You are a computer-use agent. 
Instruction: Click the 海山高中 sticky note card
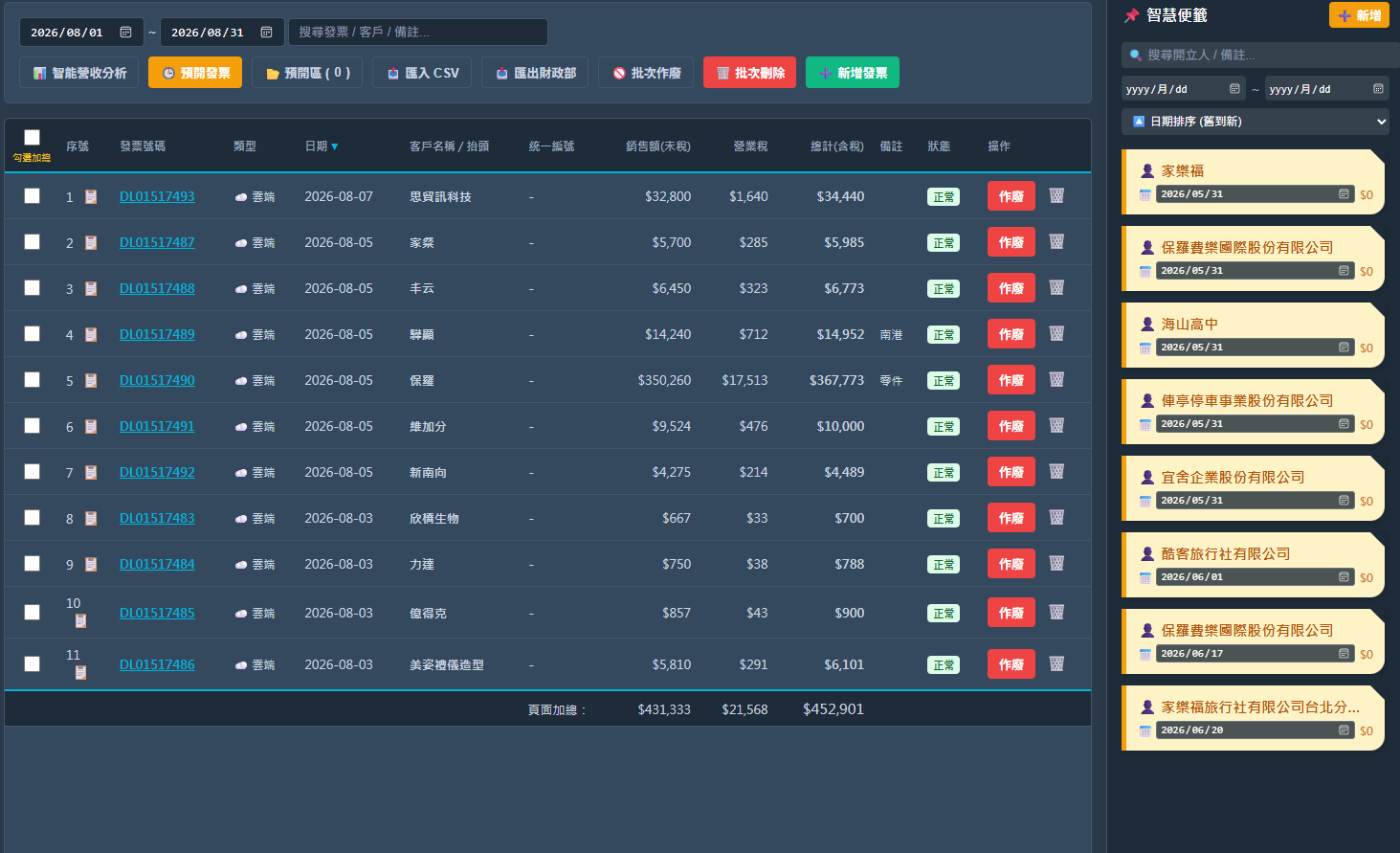[x=1253, y=335]
